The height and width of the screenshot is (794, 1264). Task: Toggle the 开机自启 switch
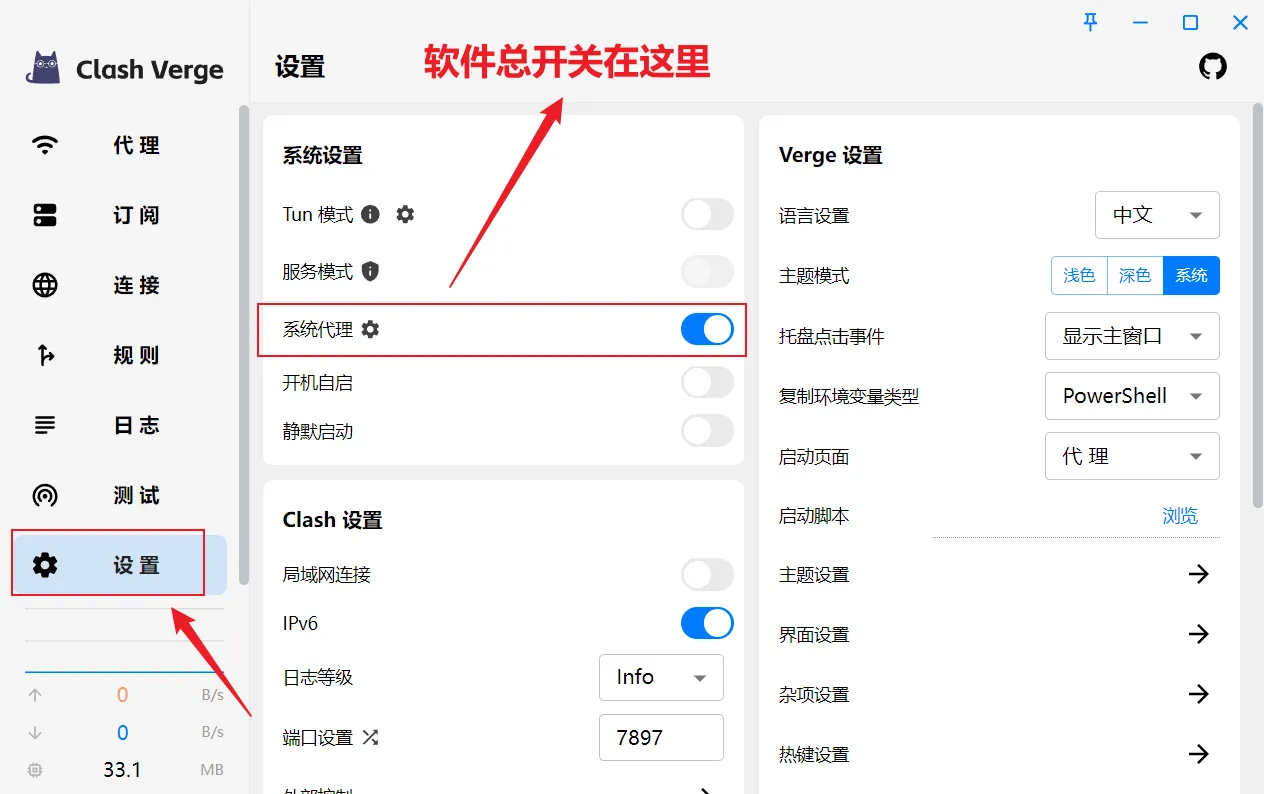(707, 382)
